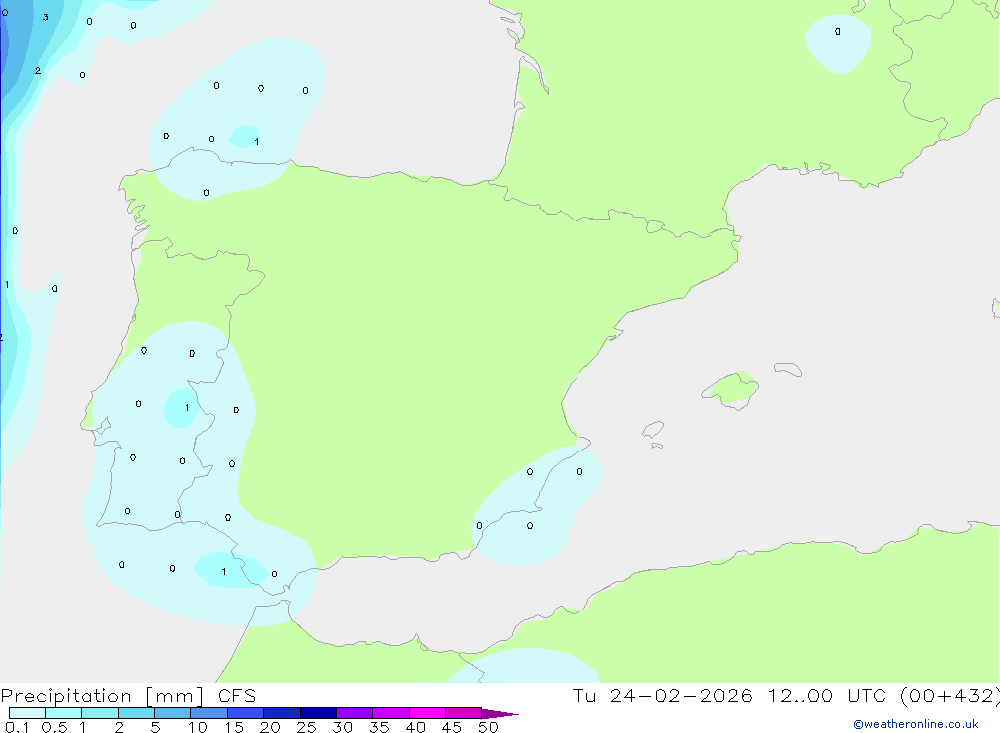Click the over-50 arrow tip of legend

point(499,713)
